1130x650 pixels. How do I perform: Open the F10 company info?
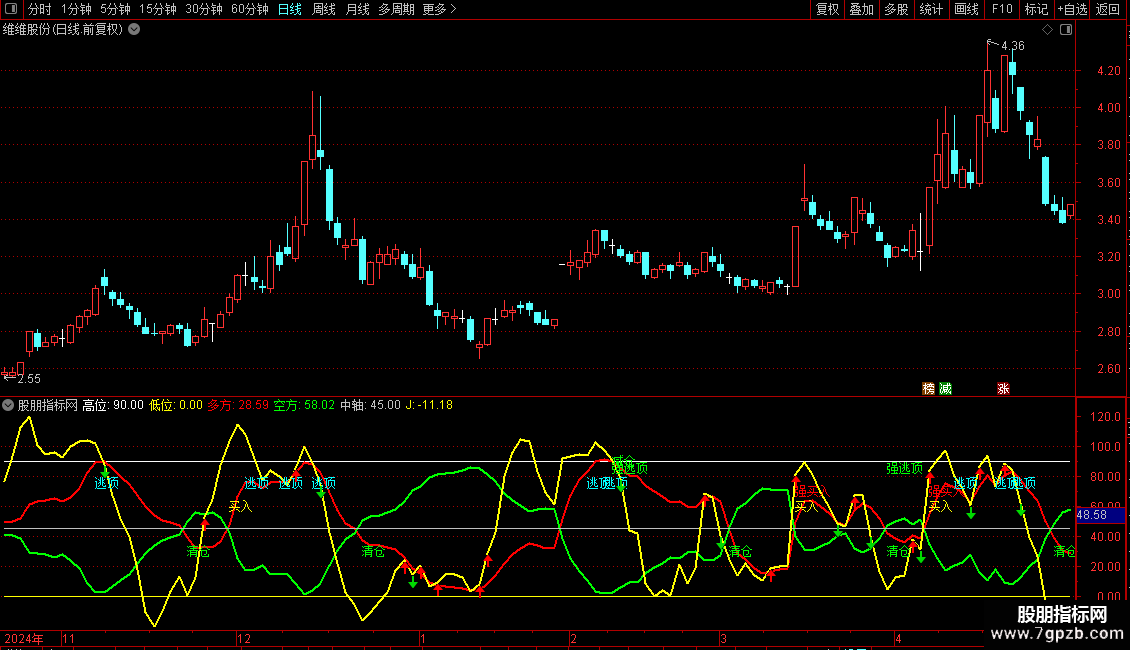click(1001, 10)
